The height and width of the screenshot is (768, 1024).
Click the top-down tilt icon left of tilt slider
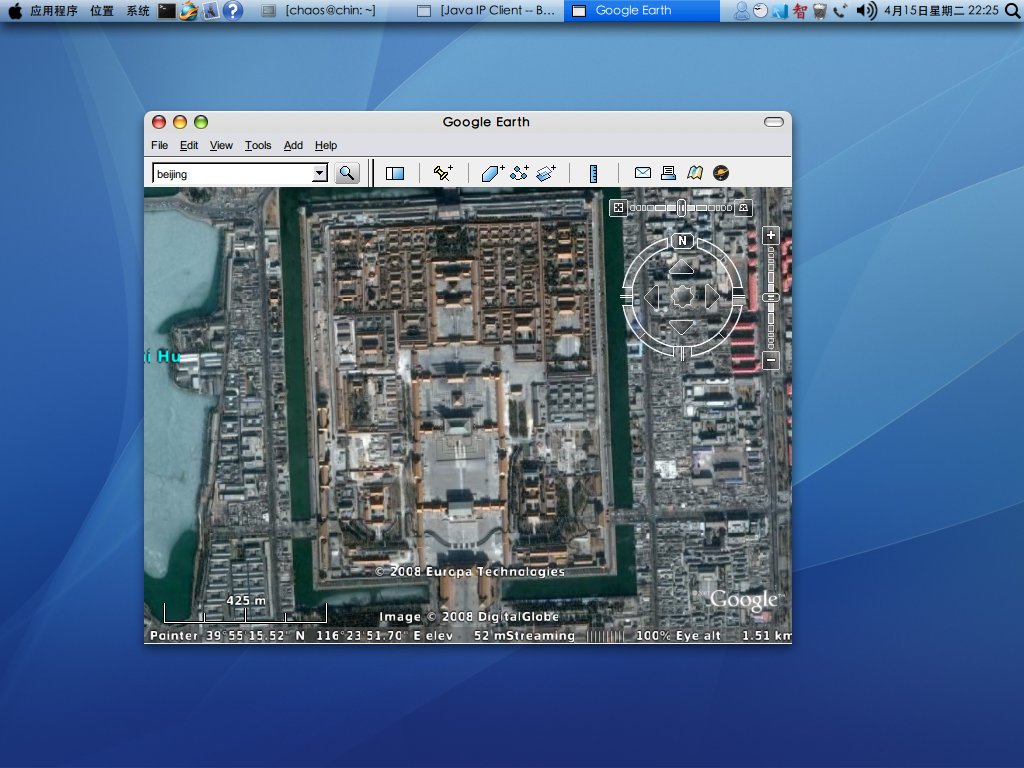pos(618,208)
